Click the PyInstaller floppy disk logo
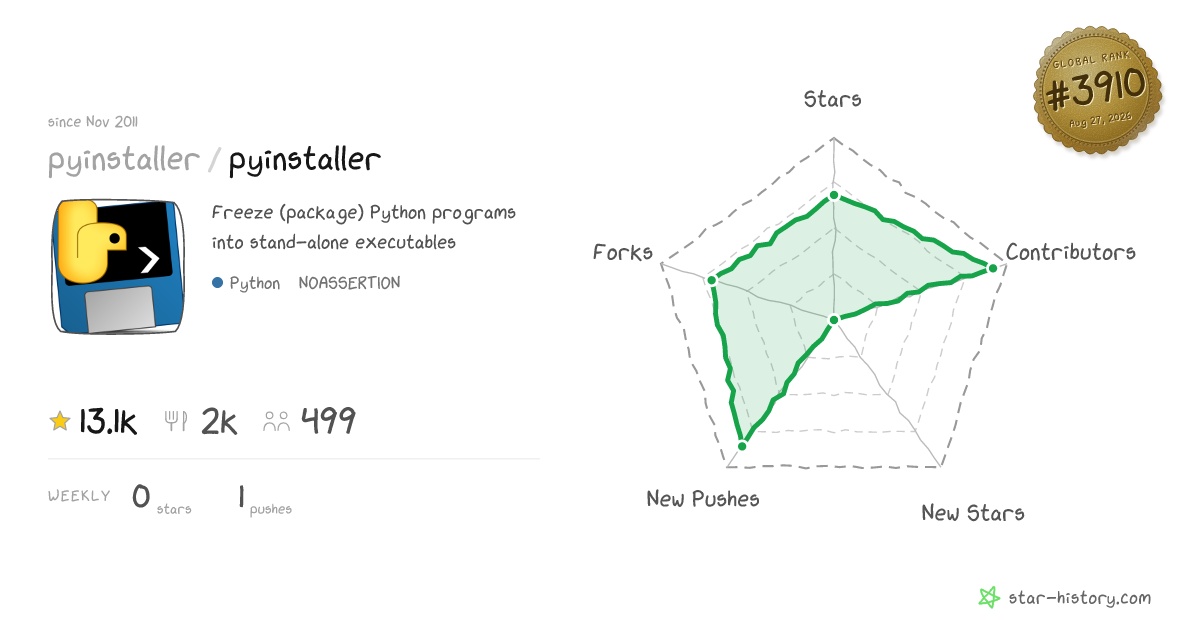Image resolution: width=1200 pixels, height=630 pixels. [x=117, y=266]
